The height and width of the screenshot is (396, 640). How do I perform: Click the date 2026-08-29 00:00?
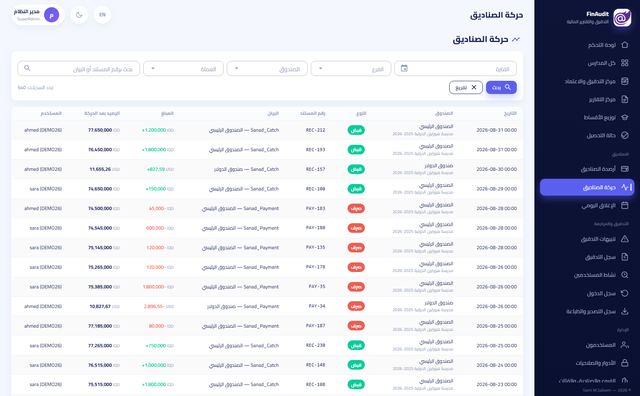pos(497,189)
